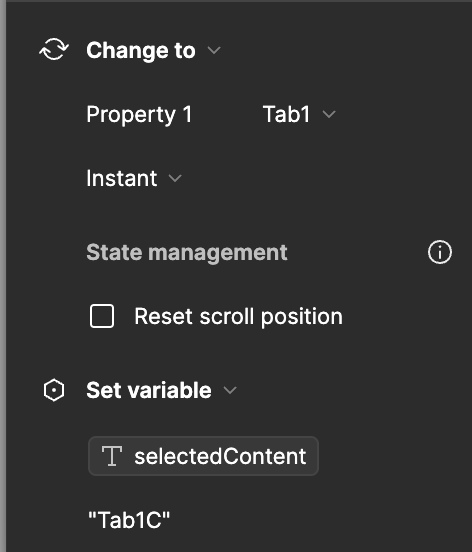Viewport: 472px width, 552px height.
Task: Expand the chevron next to Set variable
Action: pos(230,390)
